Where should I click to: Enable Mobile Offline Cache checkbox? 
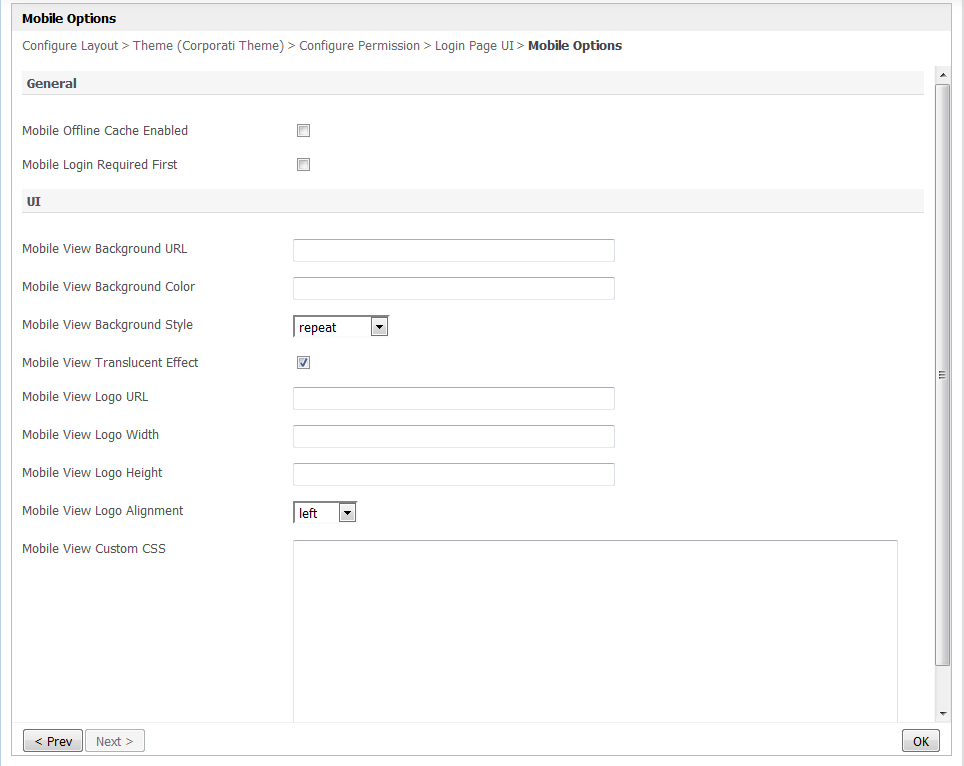[303, 131]
